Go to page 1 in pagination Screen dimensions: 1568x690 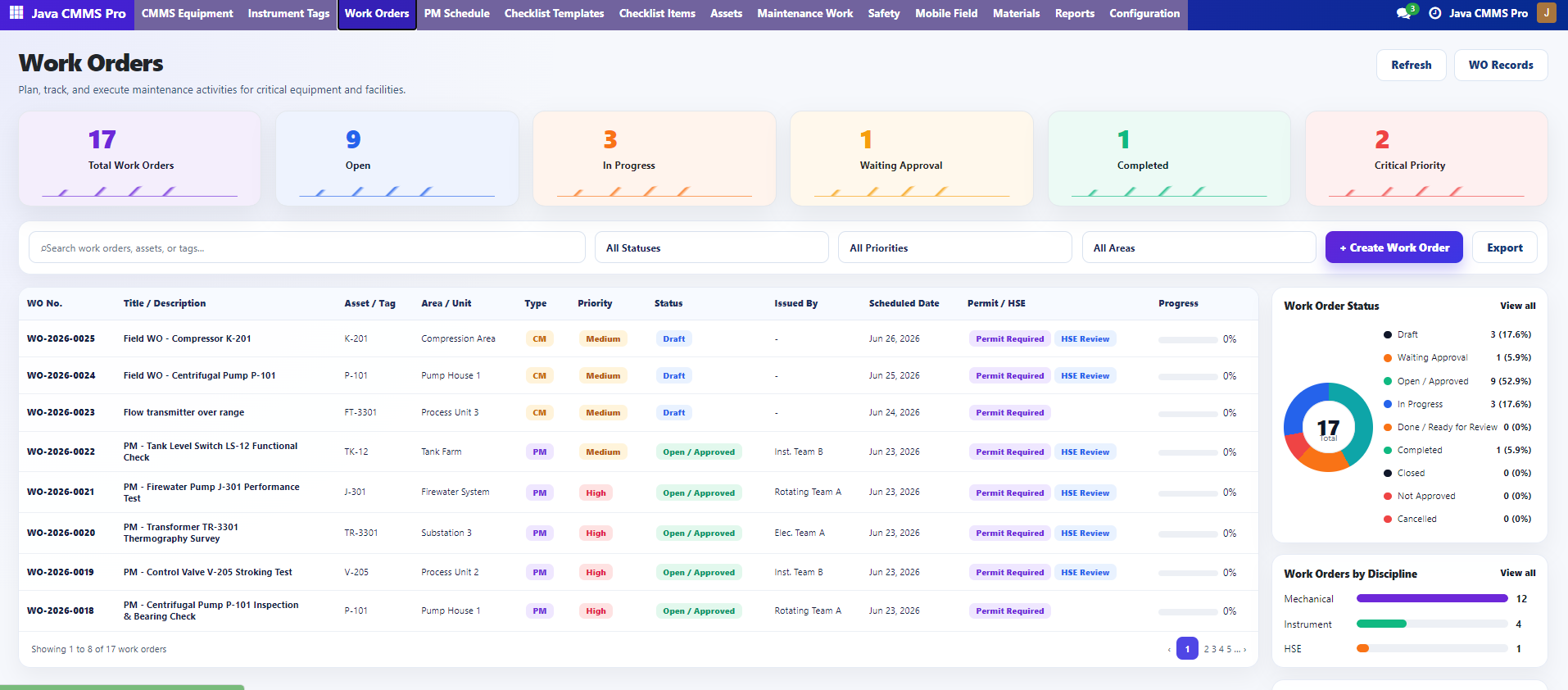[x=1187, y=649]
